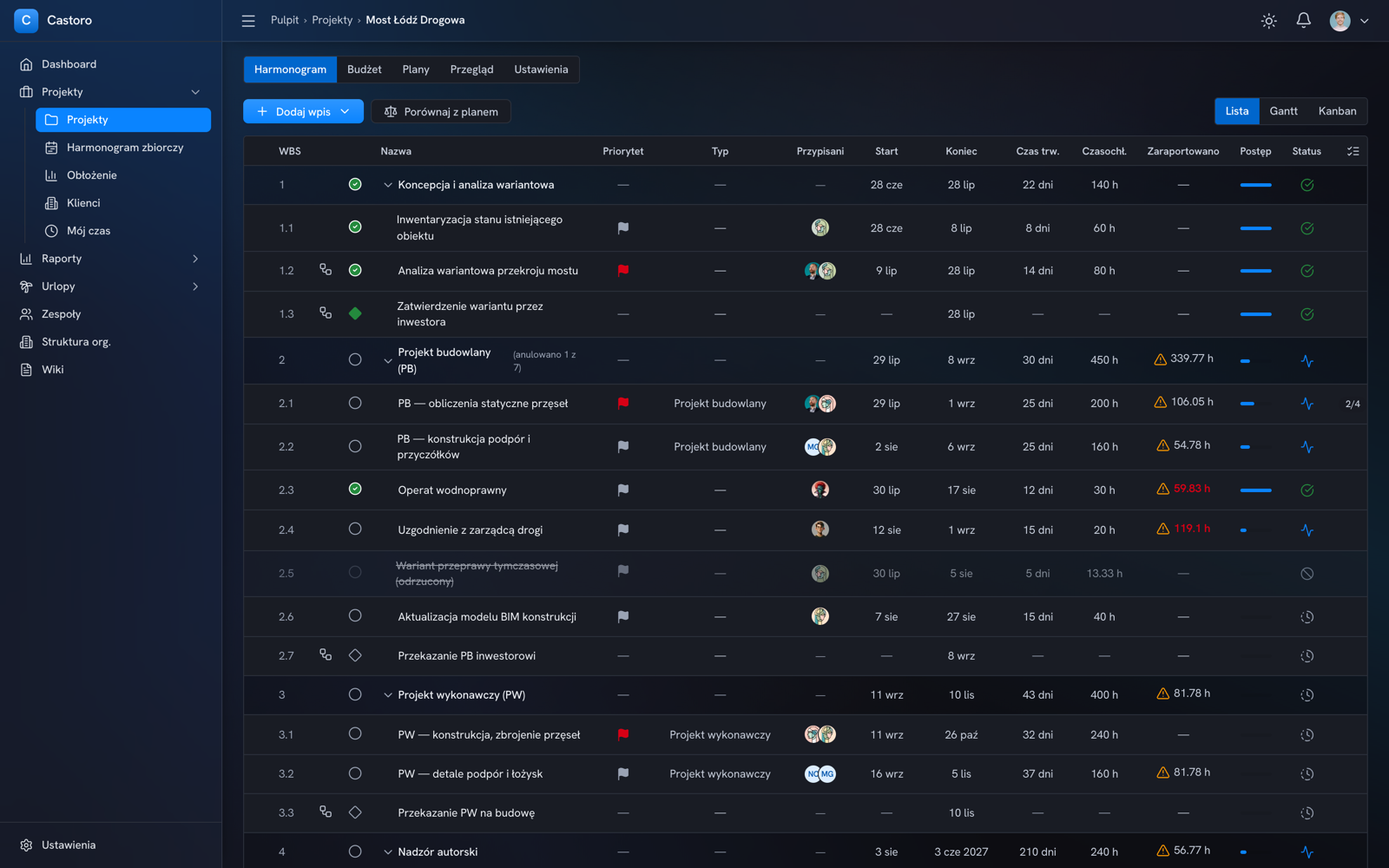Switch to Przegląd tab
Viewport: 1389px width, 868px height.
(x=471, y=69)
